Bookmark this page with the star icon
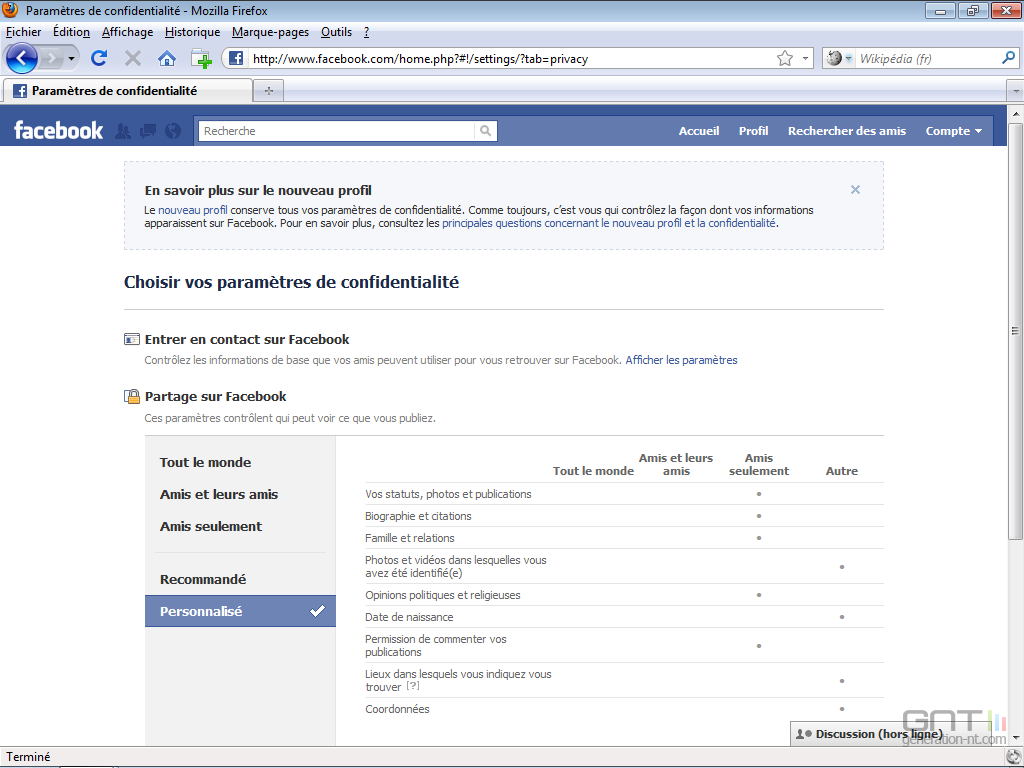1024x768 pixels. tap(785, 59)
